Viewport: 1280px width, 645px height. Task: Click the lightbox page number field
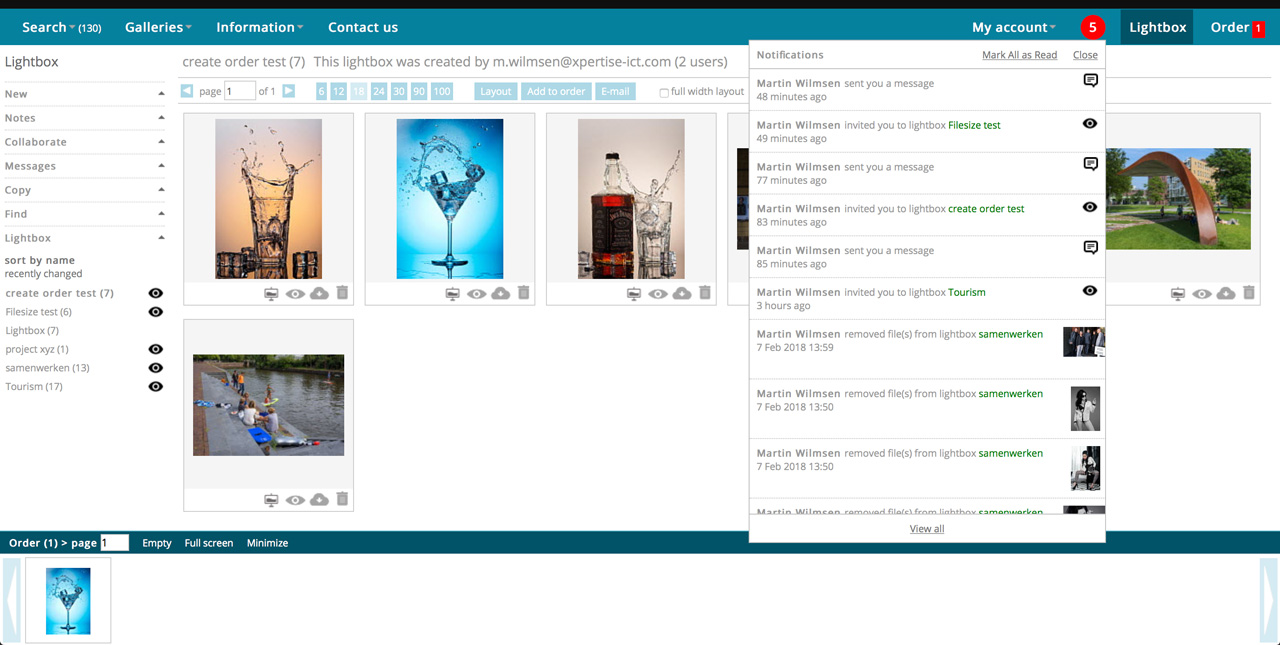point(240,91)
